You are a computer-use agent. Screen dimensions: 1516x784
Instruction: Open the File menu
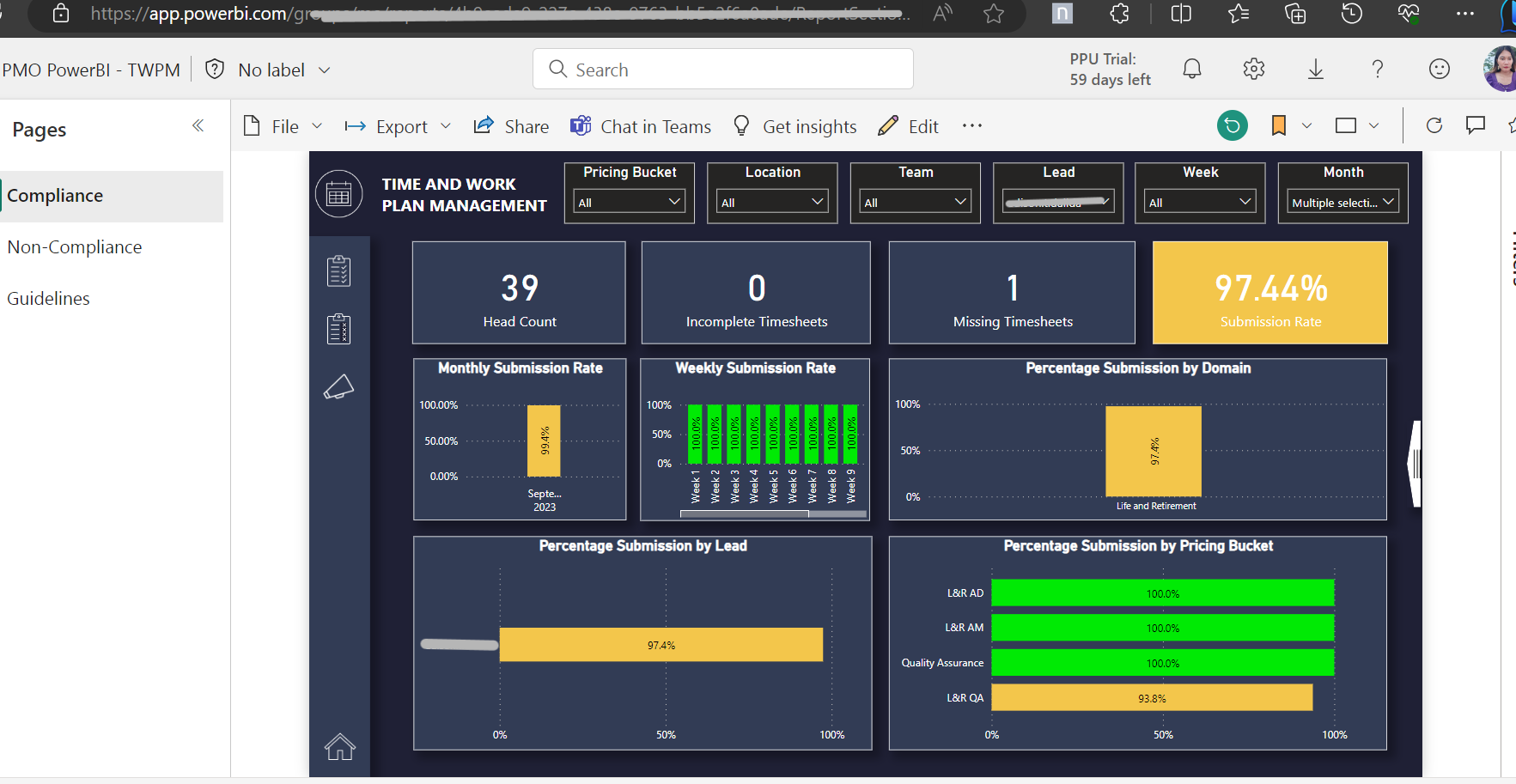point(283,126)
